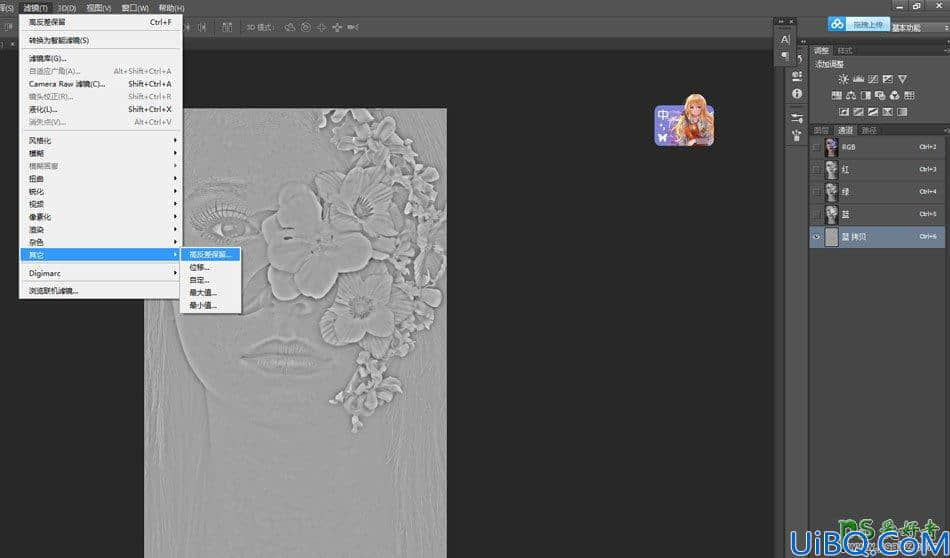Add a Levels adjustment (histogram icon)
The image size is (950, 558).
858,79
